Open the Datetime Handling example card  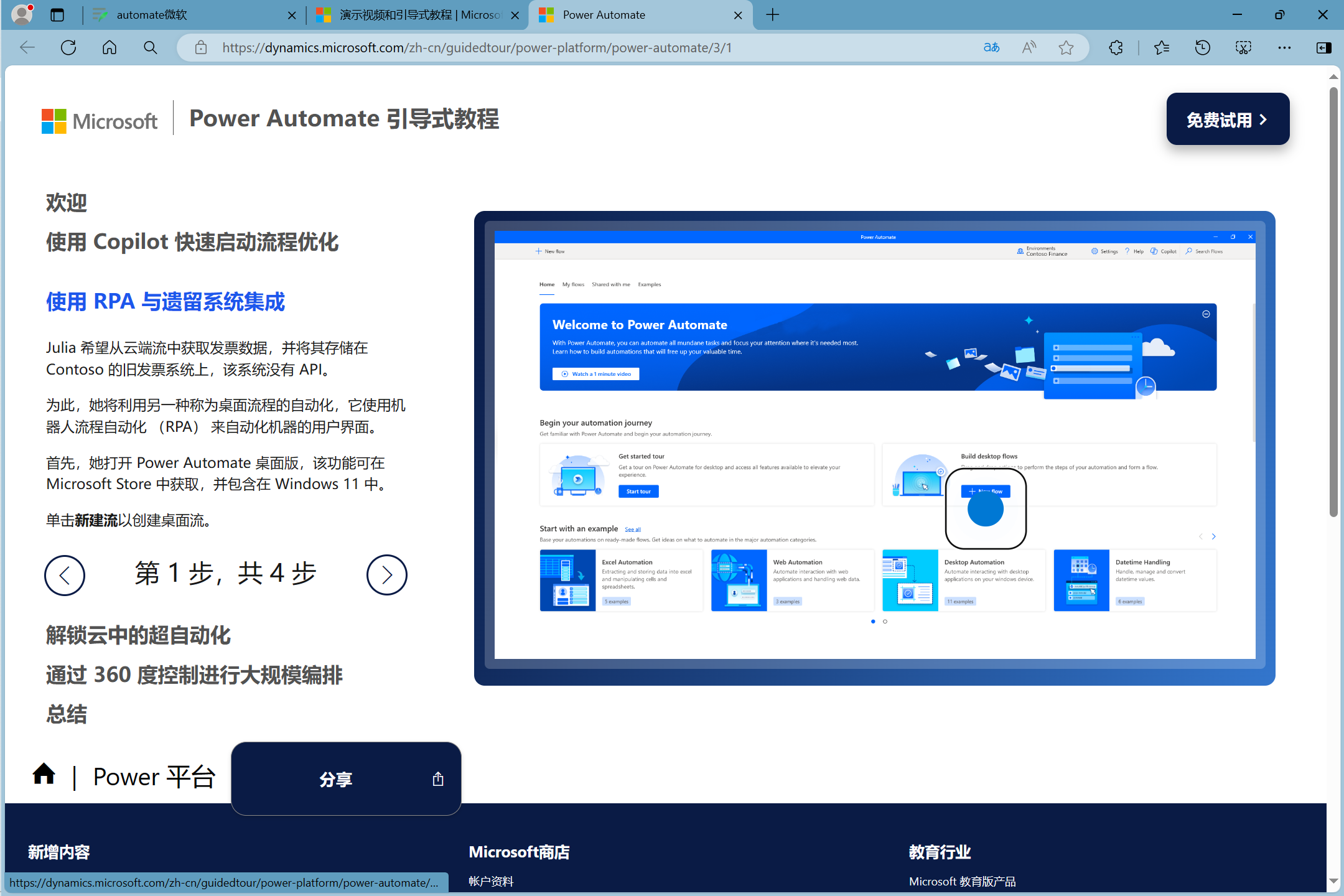click(1135, 580)
